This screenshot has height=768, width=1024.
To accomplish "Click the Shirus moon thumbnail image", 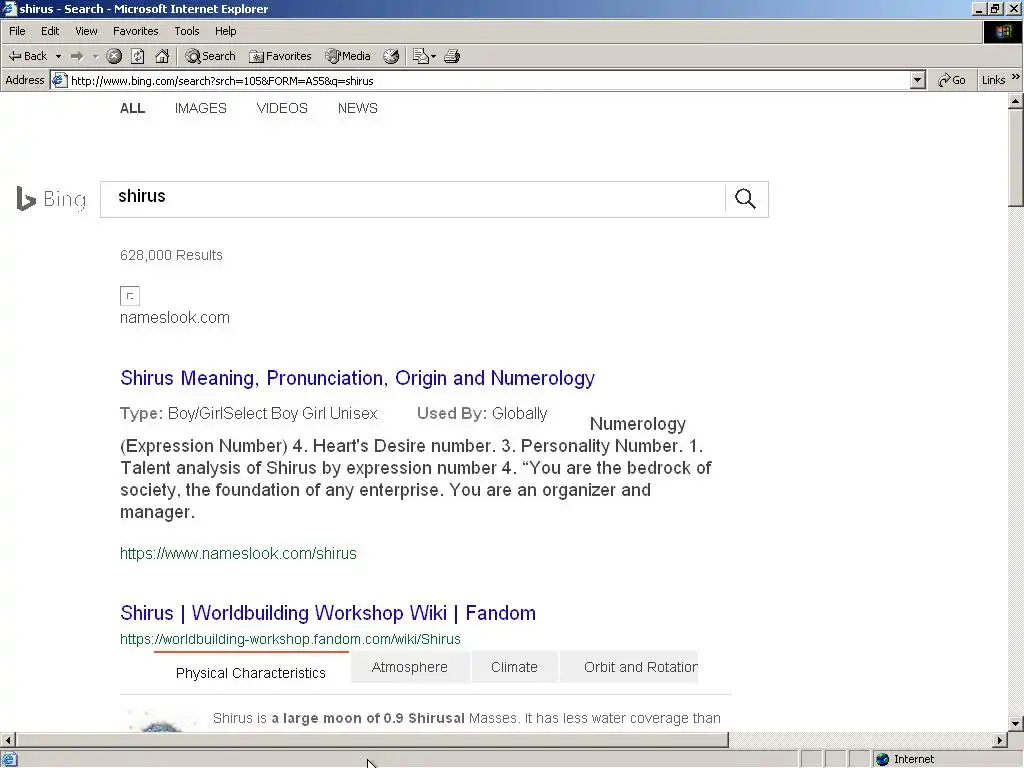I will (161, 720).
